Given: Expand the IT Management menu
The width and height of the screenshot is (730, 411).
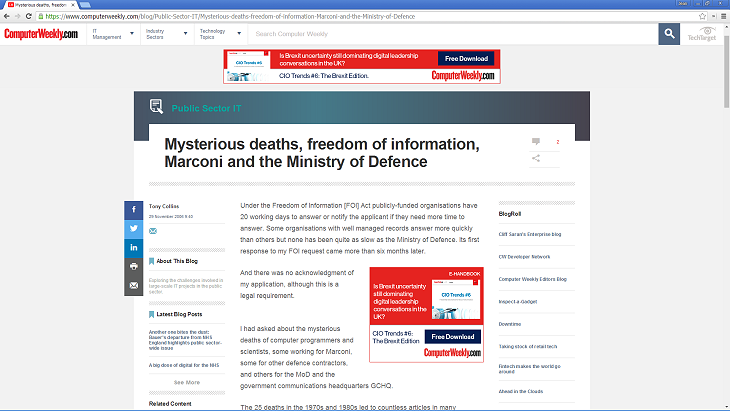Looking at the screenshot, I should [113, 34].
